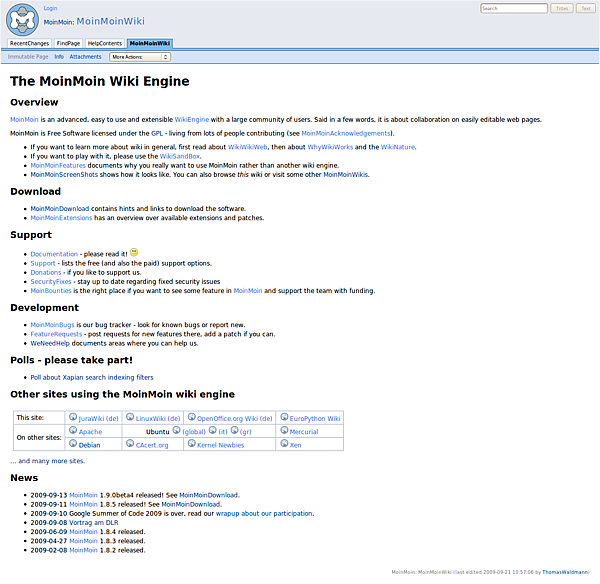Click the MoinMoin logo icon
600x584 pixels.
point(22,19)
